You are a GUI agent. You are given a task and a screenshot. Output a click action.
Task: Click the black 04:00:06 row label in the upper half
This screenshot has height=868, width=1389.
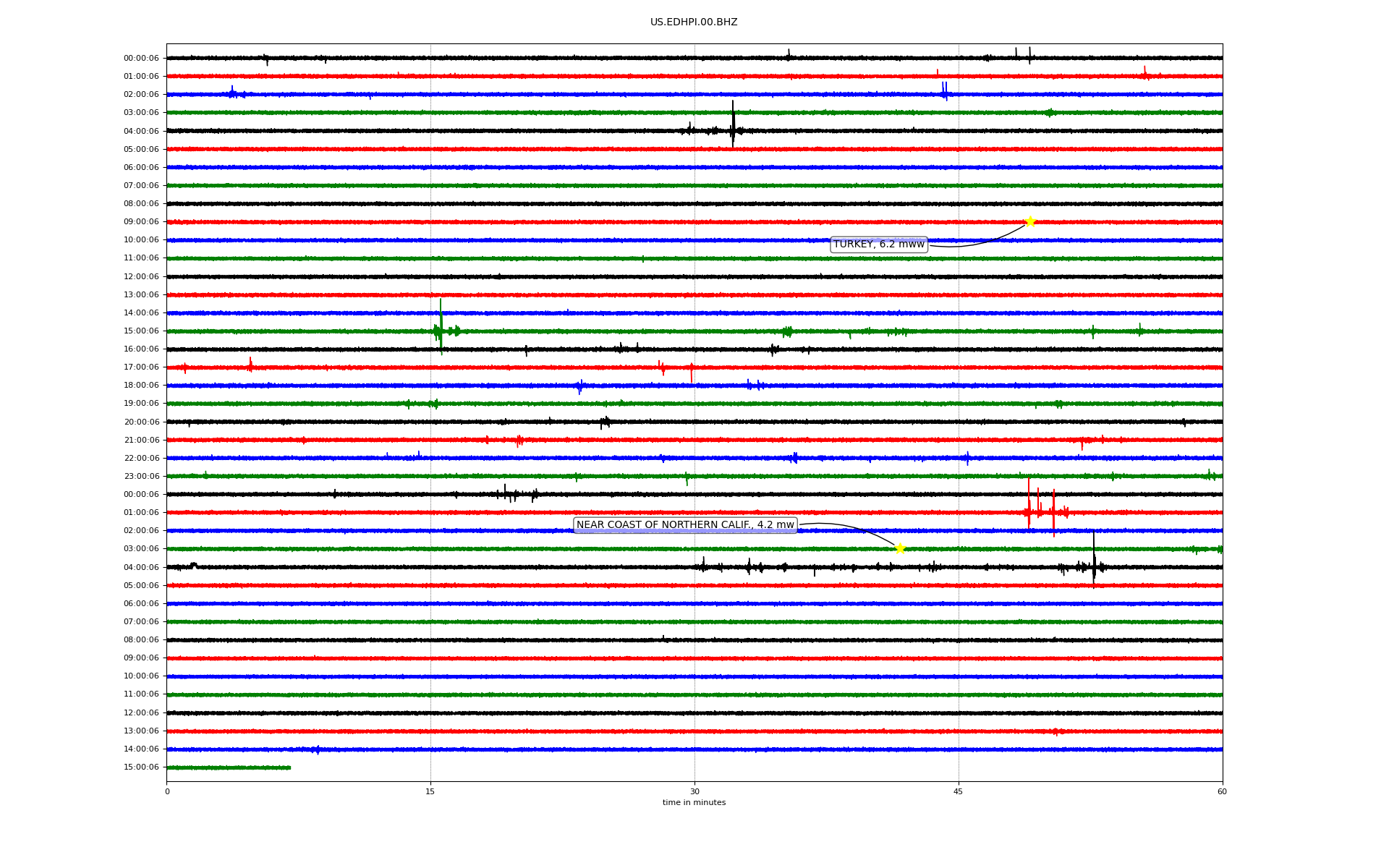pyautogui.click(x=141, y=131)
